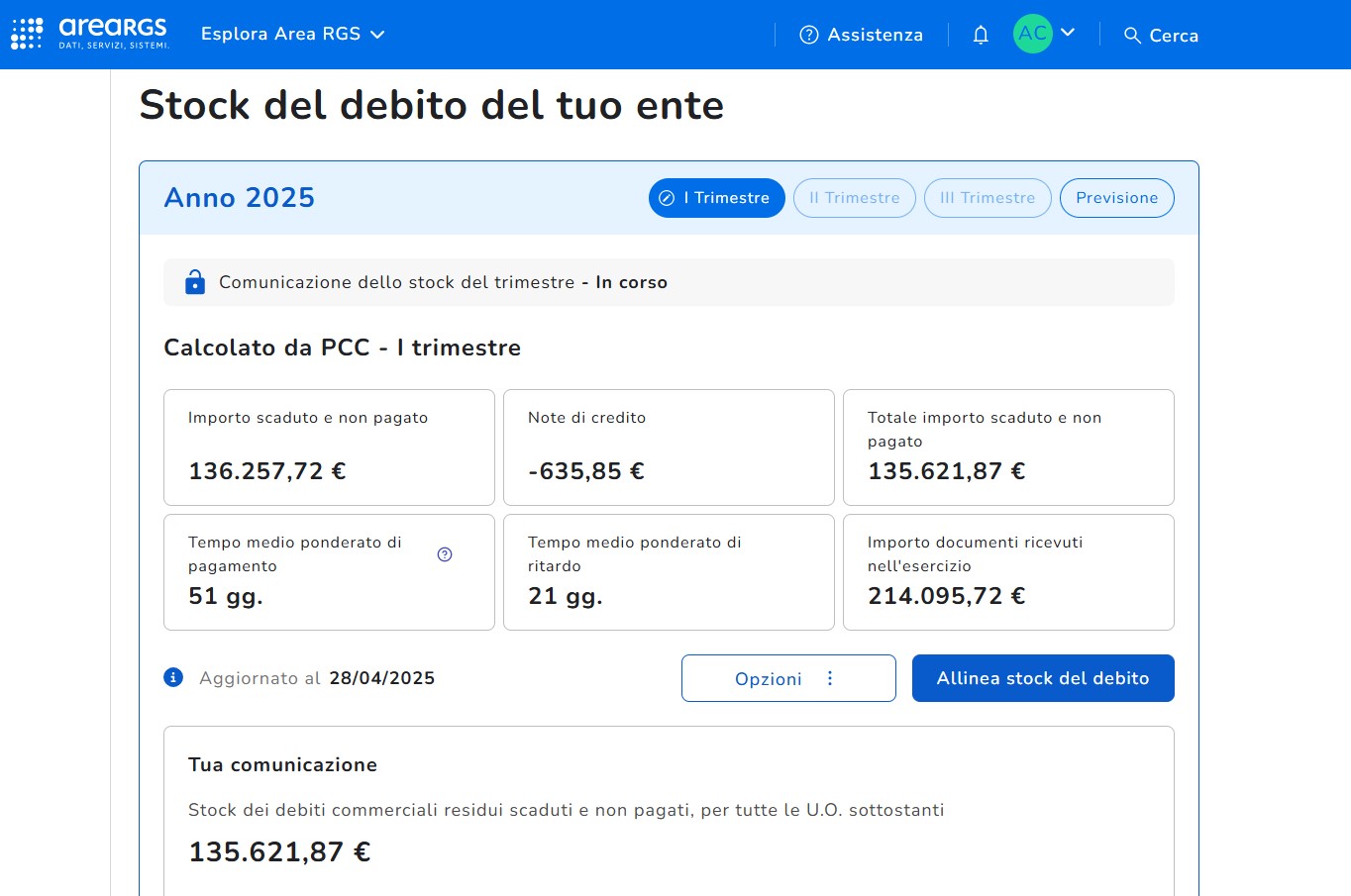Click the info icon beside Aggiornato al
The width and height of the screenshot is (1351, 896).
pos(173,678)
